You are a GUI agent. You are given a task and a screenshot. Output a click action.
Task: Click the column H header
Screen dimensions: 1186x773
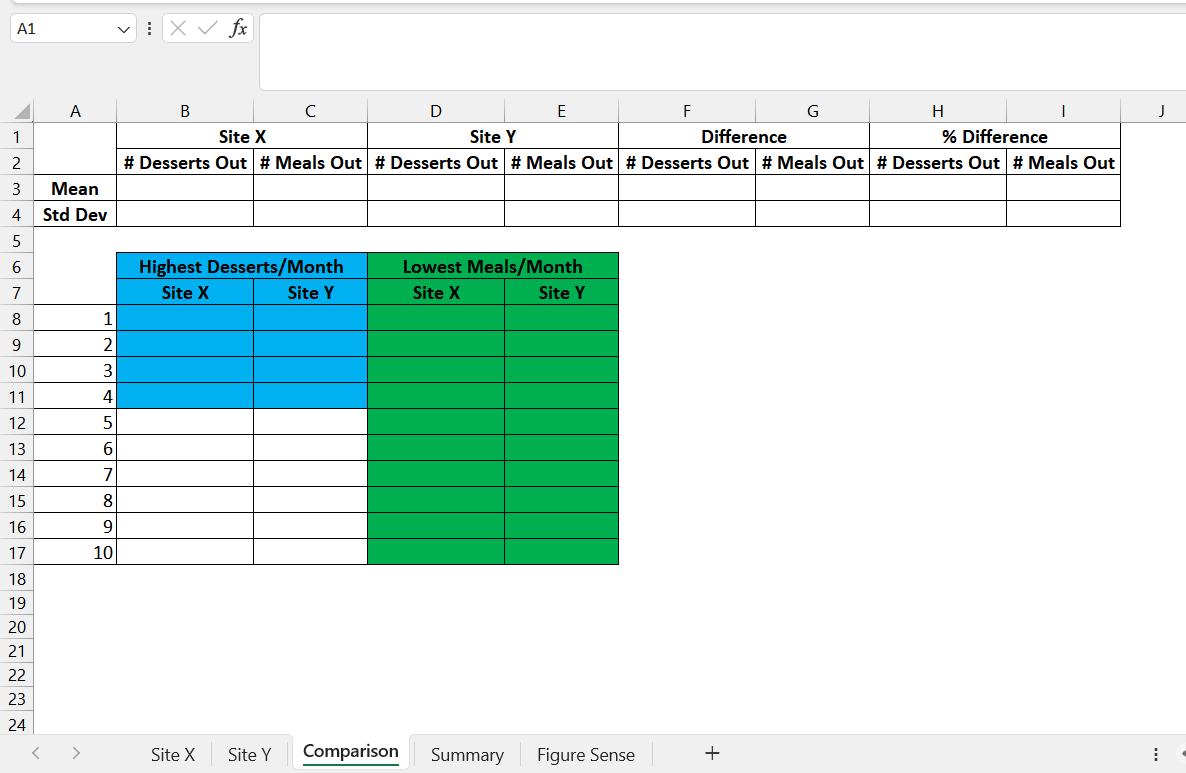coord(937,110)
